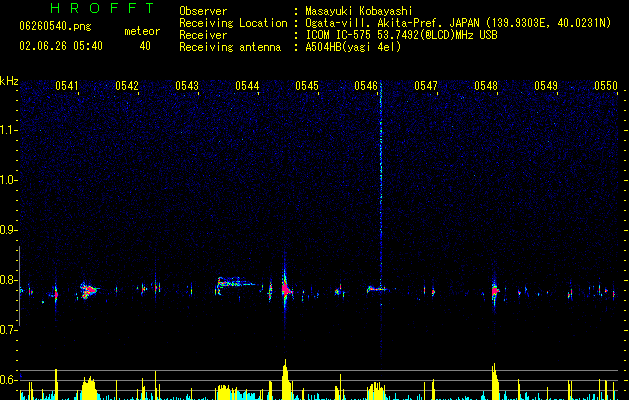Click the 0544 time marker
The width and height of the screenshot is (629, 400).
[x=247, y=86]
